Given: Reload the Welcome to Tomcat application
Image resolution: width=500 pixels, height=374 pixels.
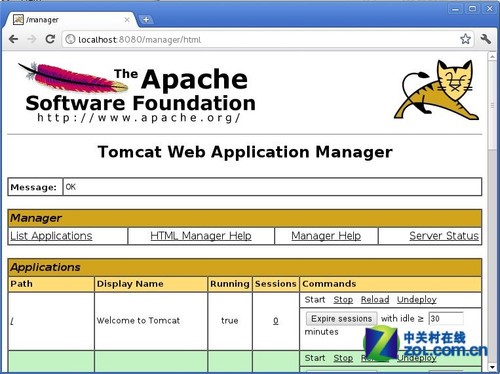Looking at the screenshot, I should pos(375,300).
